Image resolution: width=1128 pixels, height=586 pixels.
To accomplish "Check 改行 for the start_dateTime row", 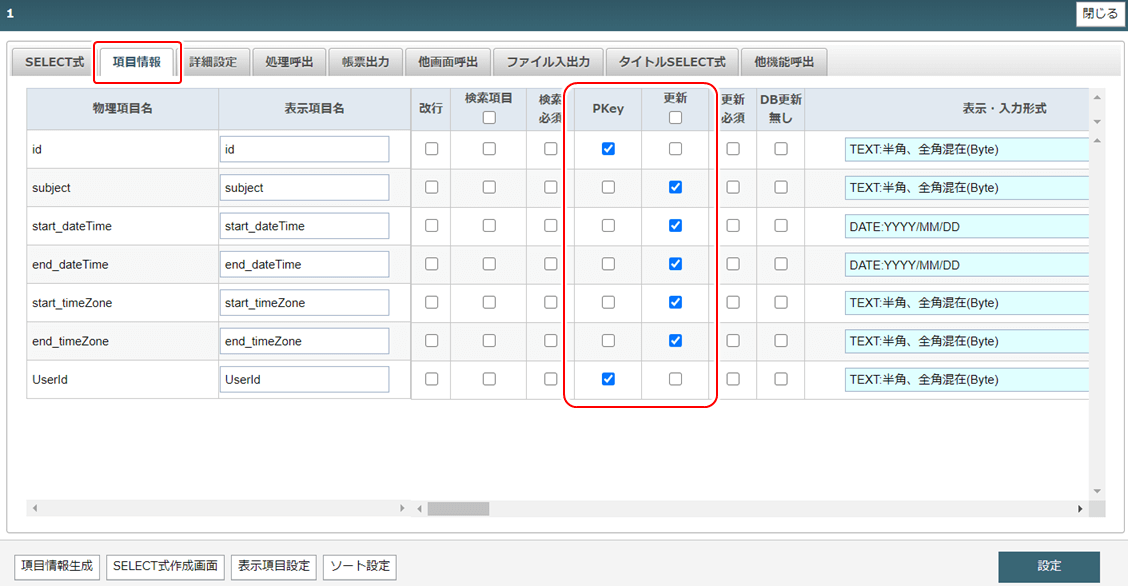I will [x=431, y=226].
